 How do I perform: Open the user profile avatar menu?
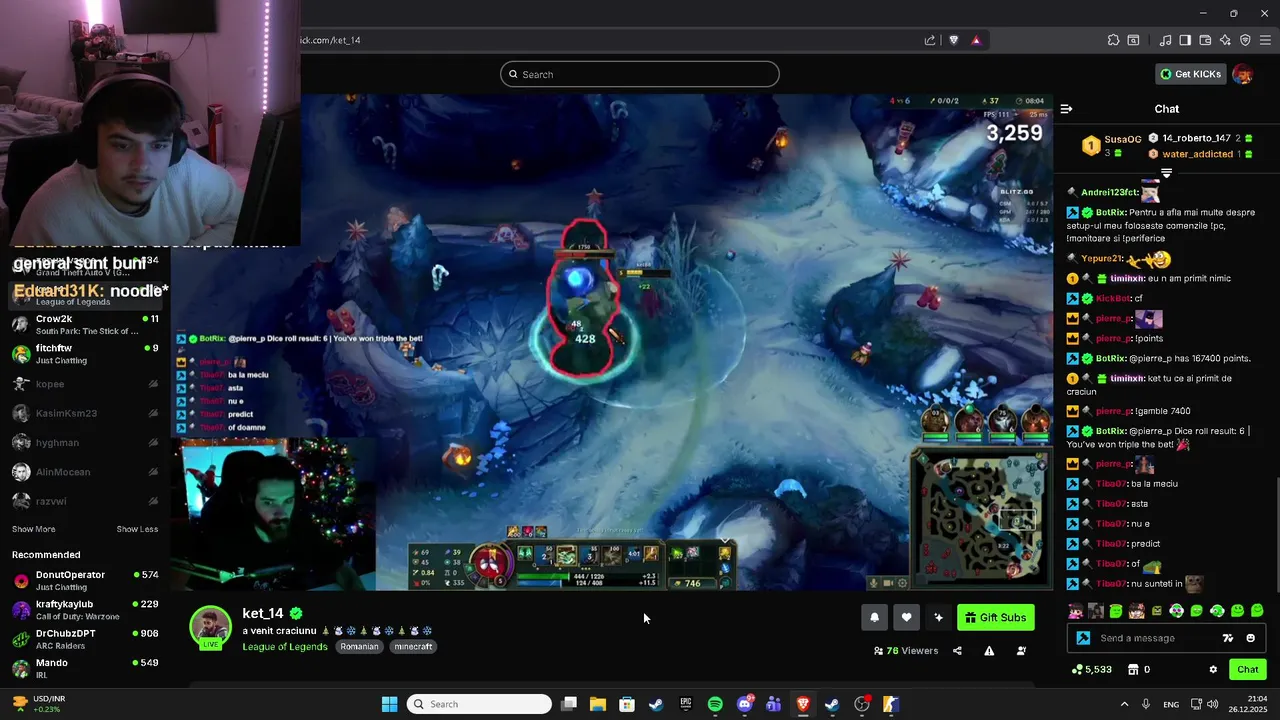(1243, 74)
